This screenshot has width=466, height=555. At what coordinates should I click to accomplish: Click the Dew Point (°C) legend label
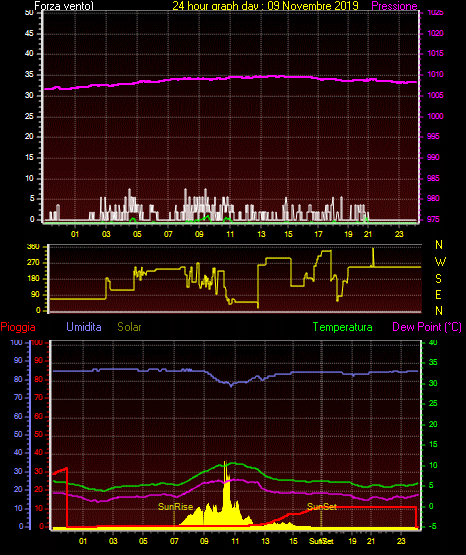(427, 327)
